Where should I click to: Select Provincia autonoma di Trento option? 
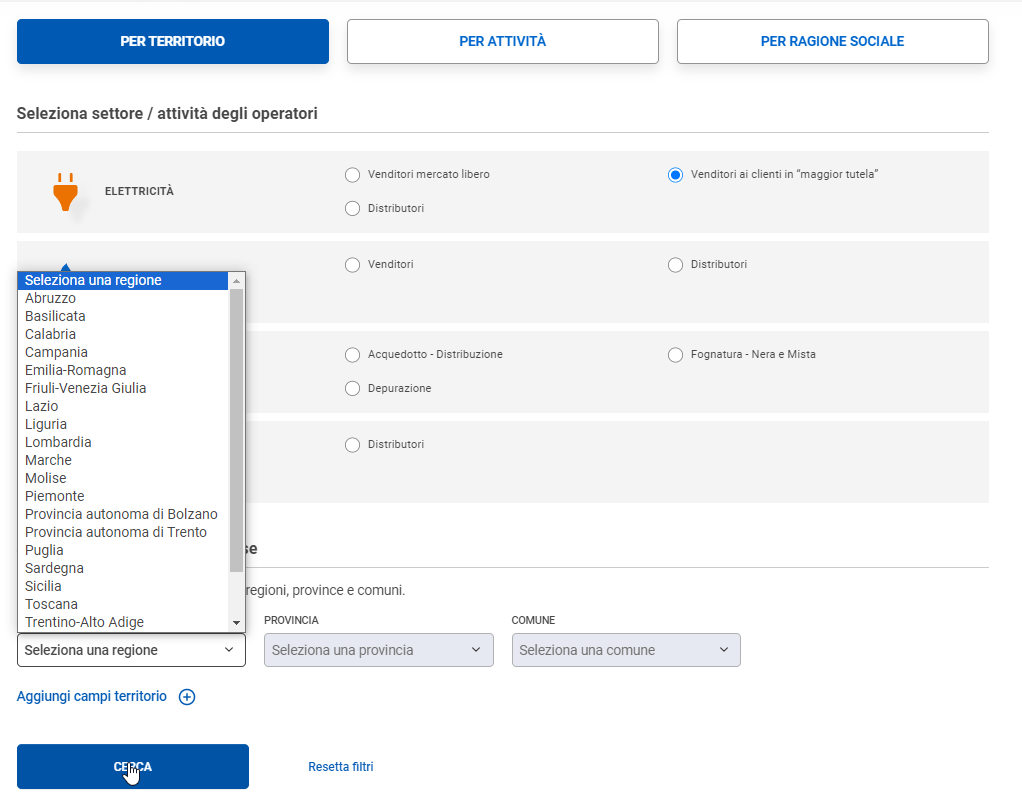coord(116,532)
